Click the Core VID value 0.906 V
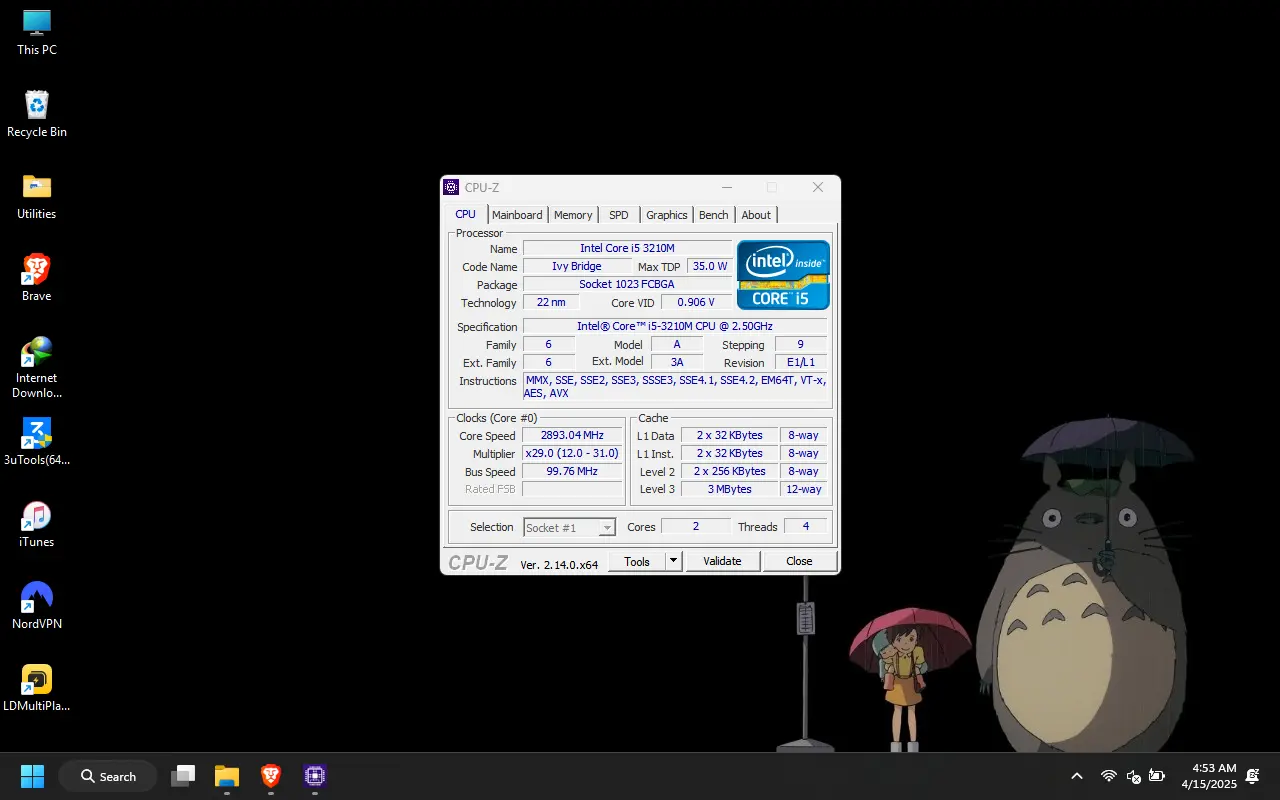The width and height of the screenshot is (1280, 800). [696, 302]
